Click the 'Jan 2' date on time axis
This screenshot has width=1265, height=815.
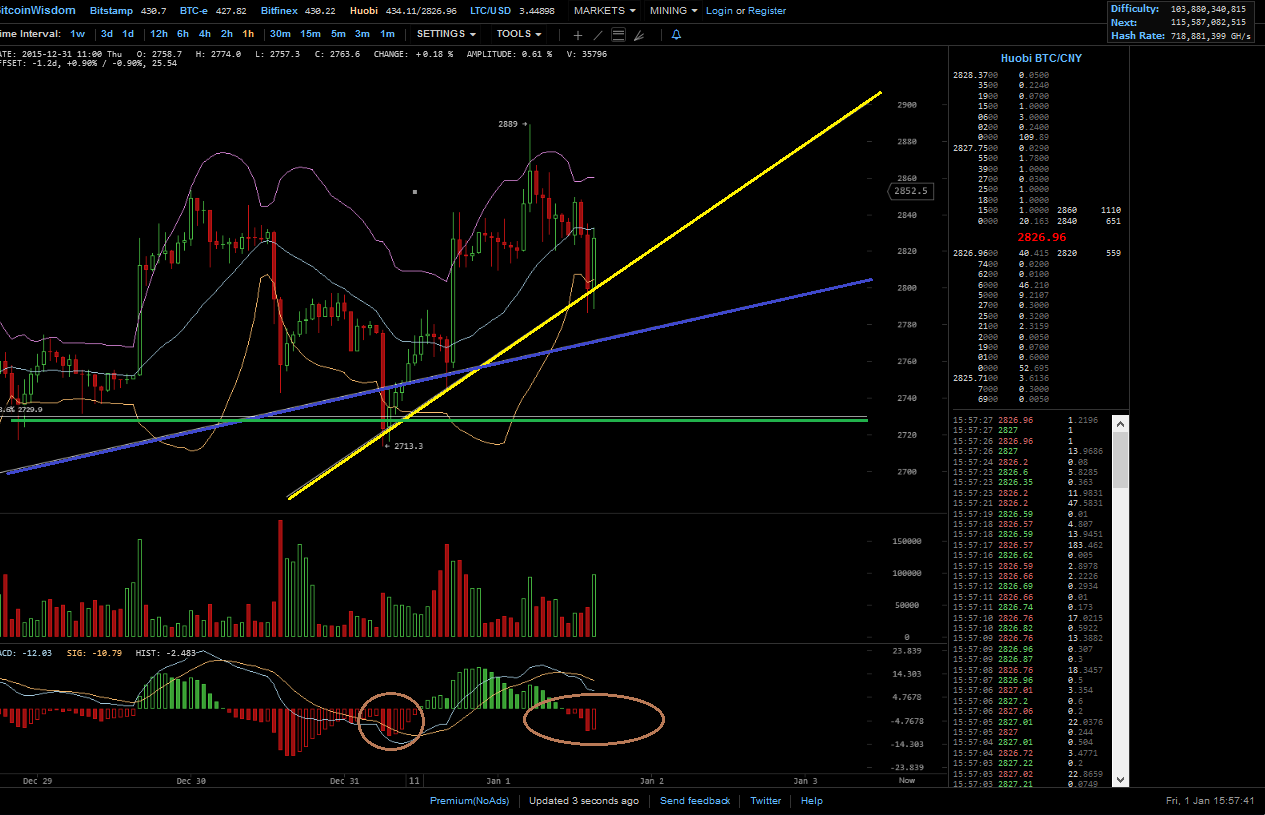[x=651, y=780]
